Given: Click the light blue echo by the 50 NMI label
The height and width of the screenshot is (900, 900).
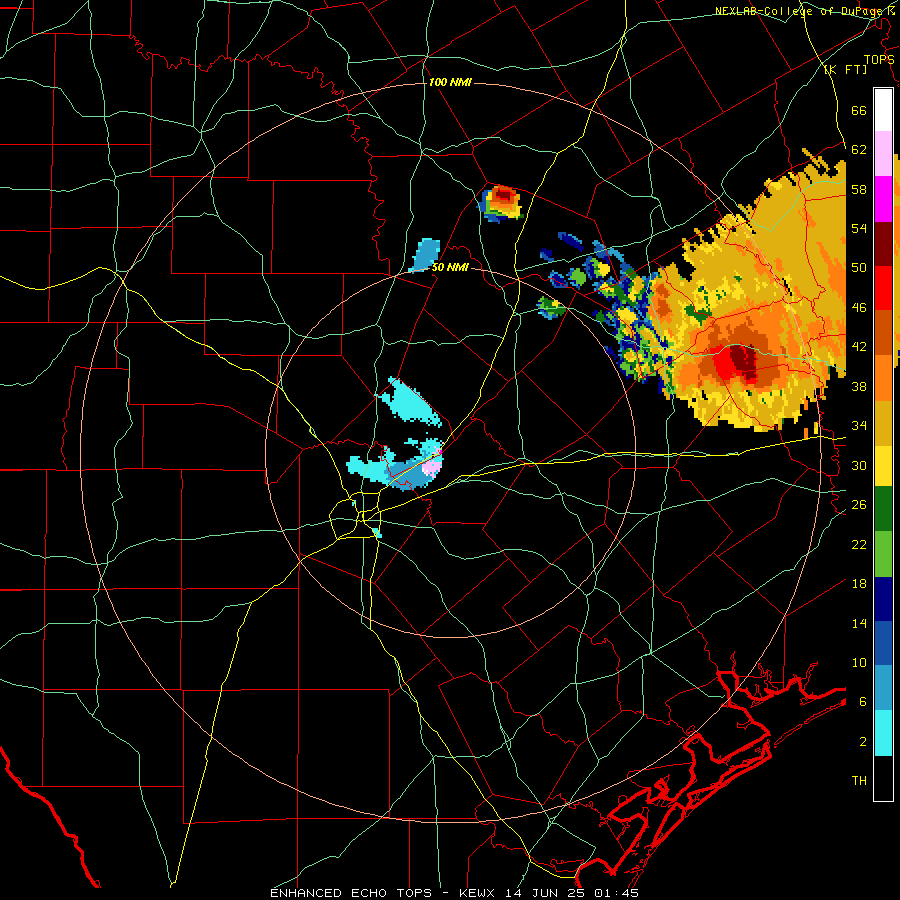Looking at the screenshot, I should pyautogui.click(x=424, y=255).
